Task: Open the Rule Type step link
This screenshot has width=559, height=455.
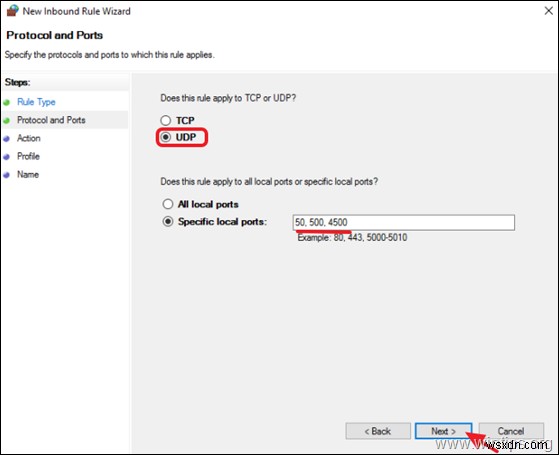Action: 36,102
